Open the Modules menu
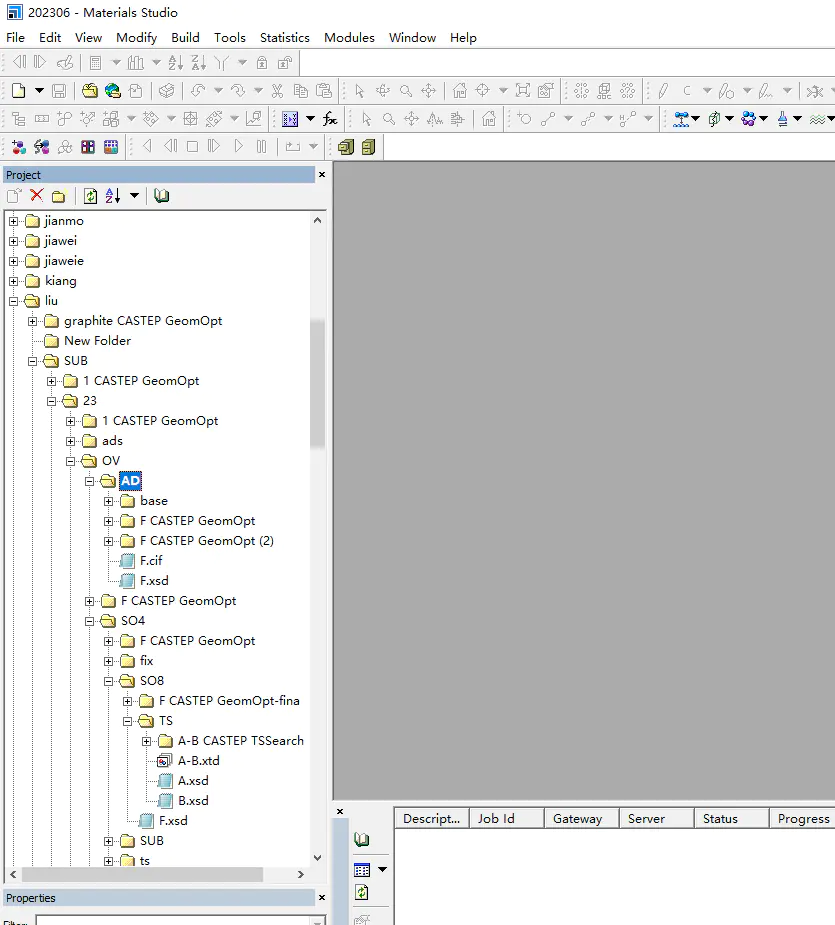 coord(349,37)
